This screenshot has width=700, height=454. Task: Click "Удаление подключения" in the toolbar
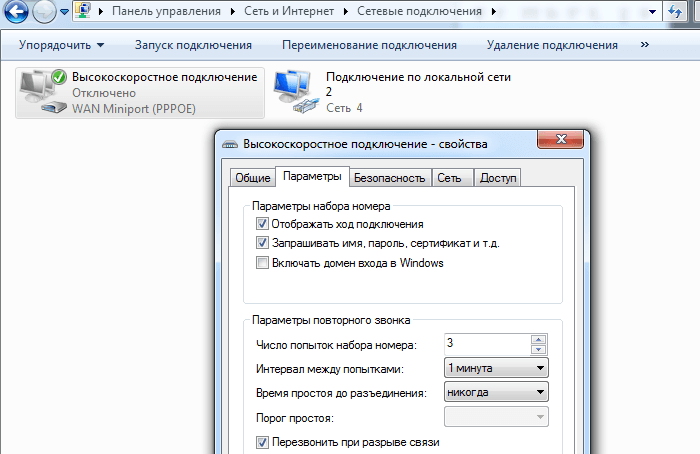tap(552, 45)
